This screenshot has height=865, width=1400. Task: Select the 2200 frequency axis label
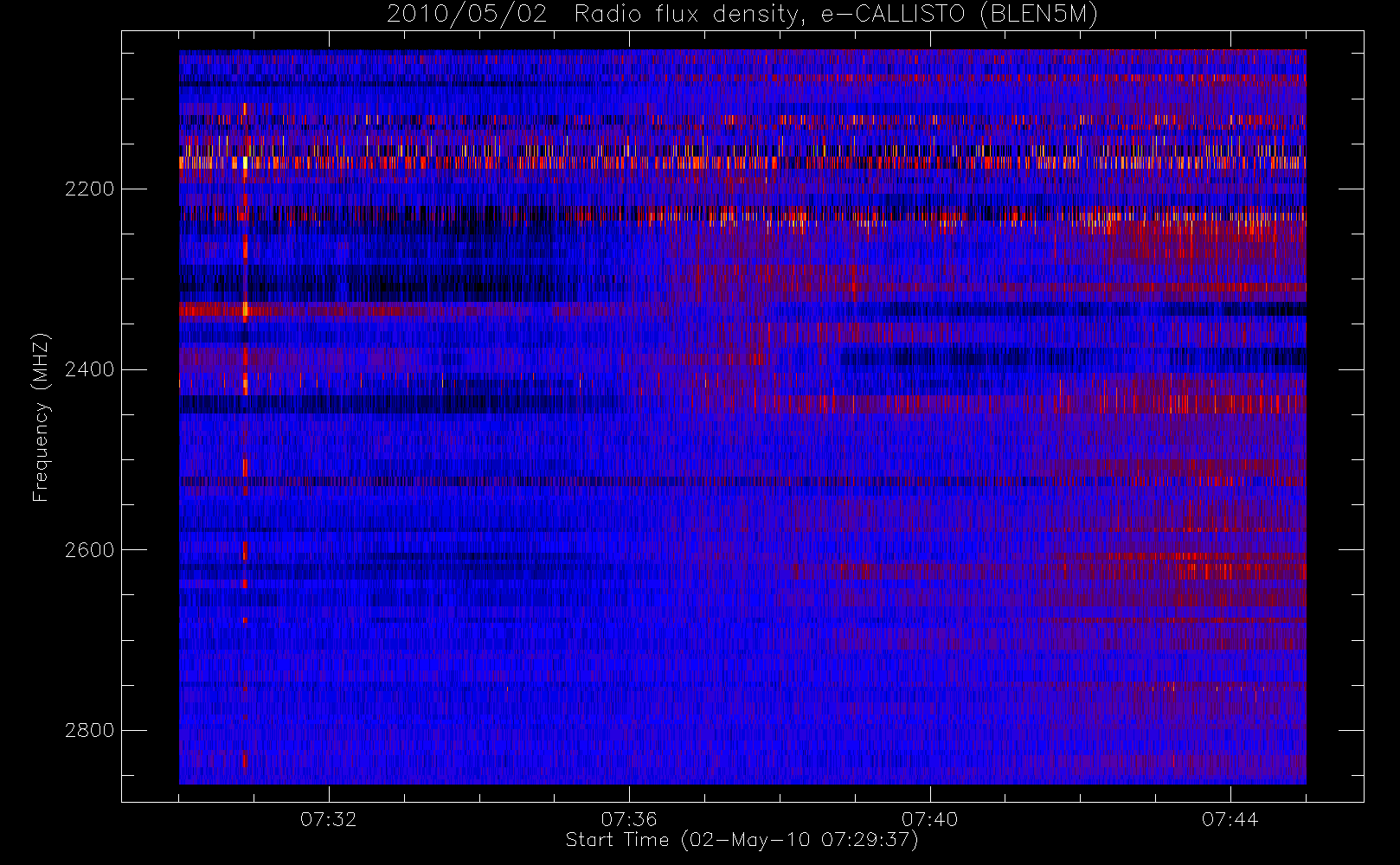[x=89, y=189]
